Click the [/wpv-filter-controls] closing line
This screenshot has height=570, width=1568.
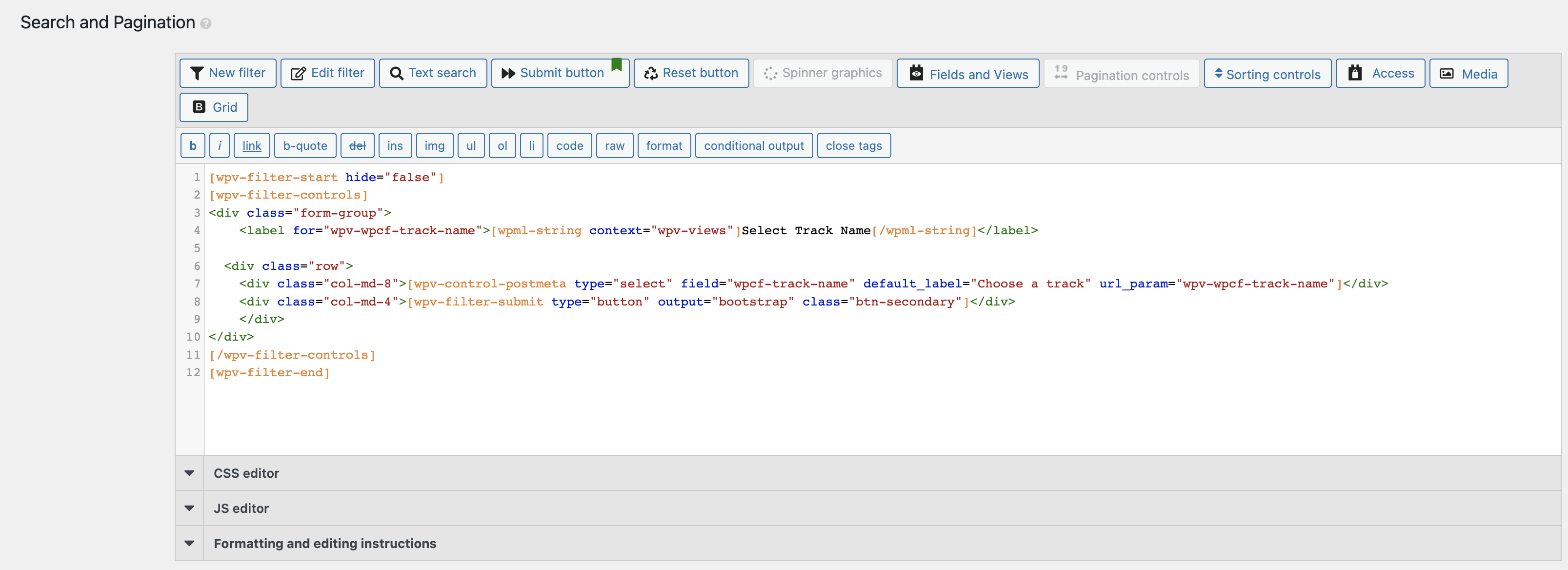pyautogui.click(x=292, y=355)
